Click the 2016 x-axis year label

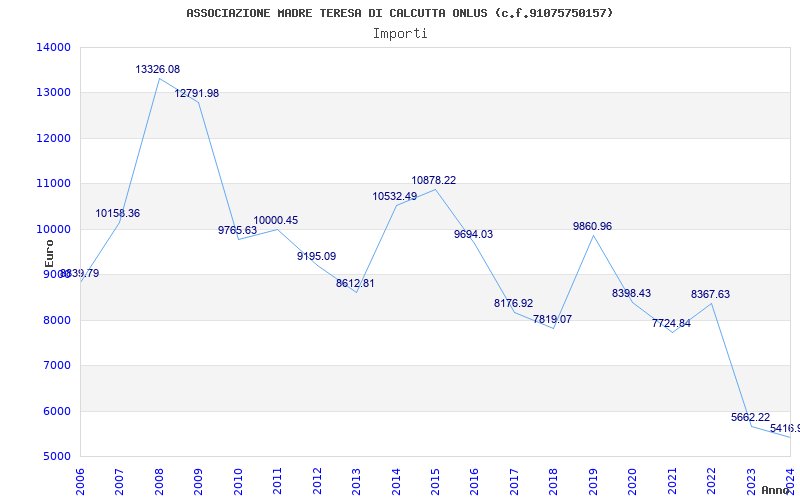(475, 482)
